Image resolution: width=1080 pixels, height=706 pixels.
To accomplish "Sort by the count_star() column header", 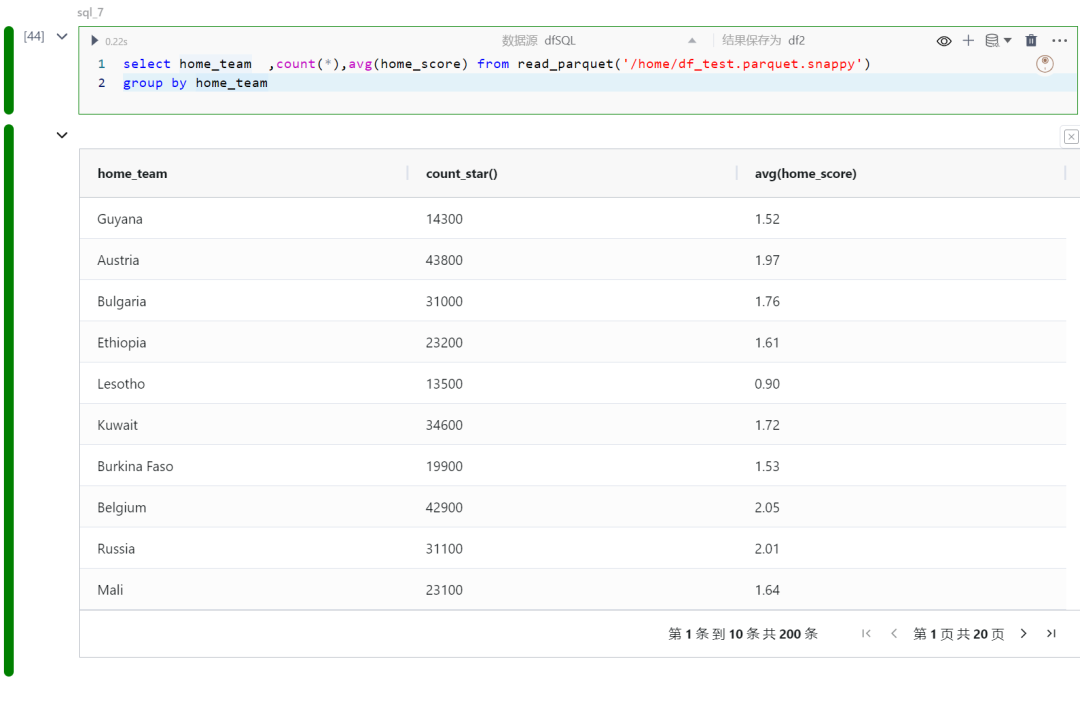I will click(x=462, y=174).
